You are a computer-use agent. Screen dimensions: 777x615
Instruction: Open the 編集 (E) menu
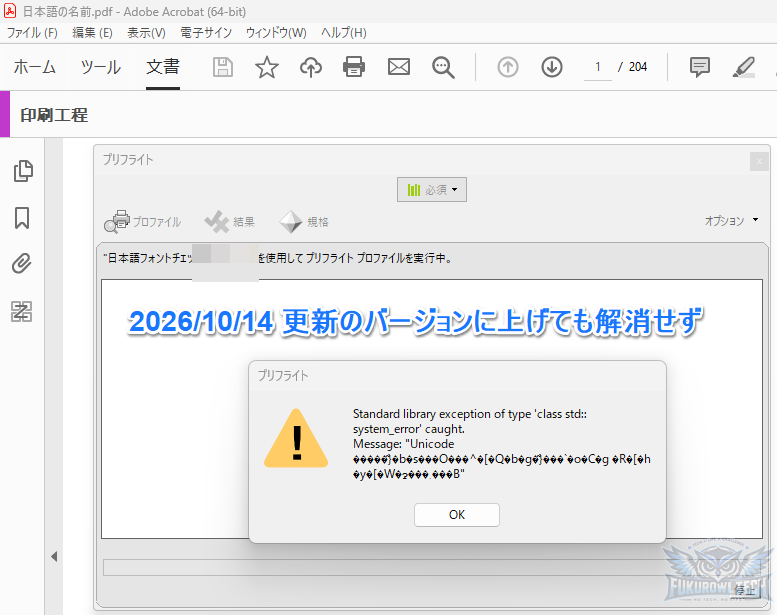[x=92, y=33]
